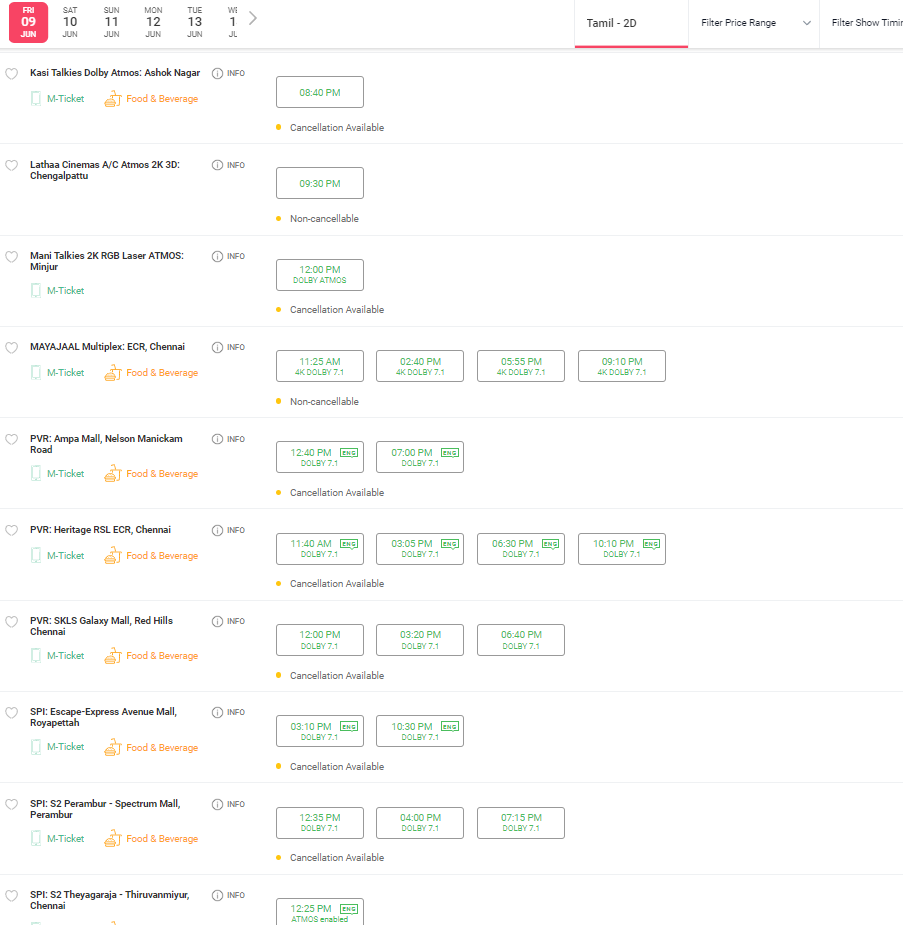View info for PVR Heritage RSL ECR
Screen dimensions: 903x925
[217, 530]
